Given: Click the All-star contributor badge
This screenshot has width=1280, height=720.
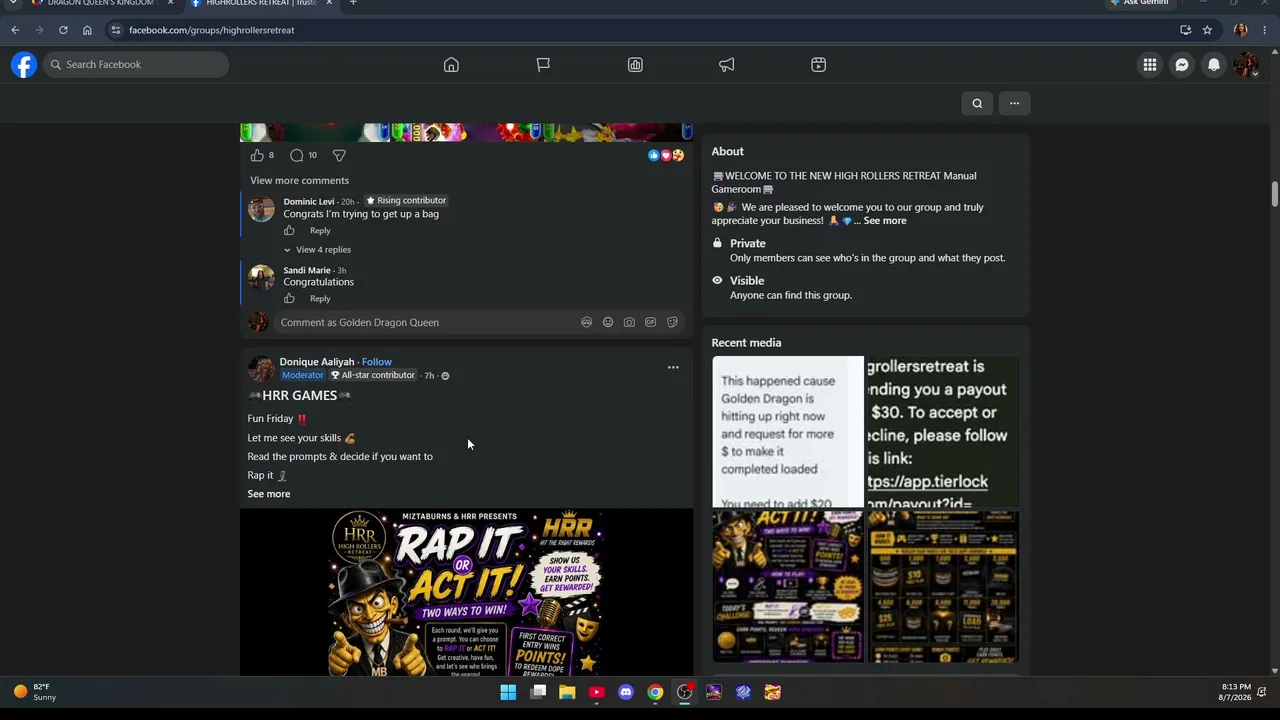Looking at the screenshot, I should [x=373, y=376].
